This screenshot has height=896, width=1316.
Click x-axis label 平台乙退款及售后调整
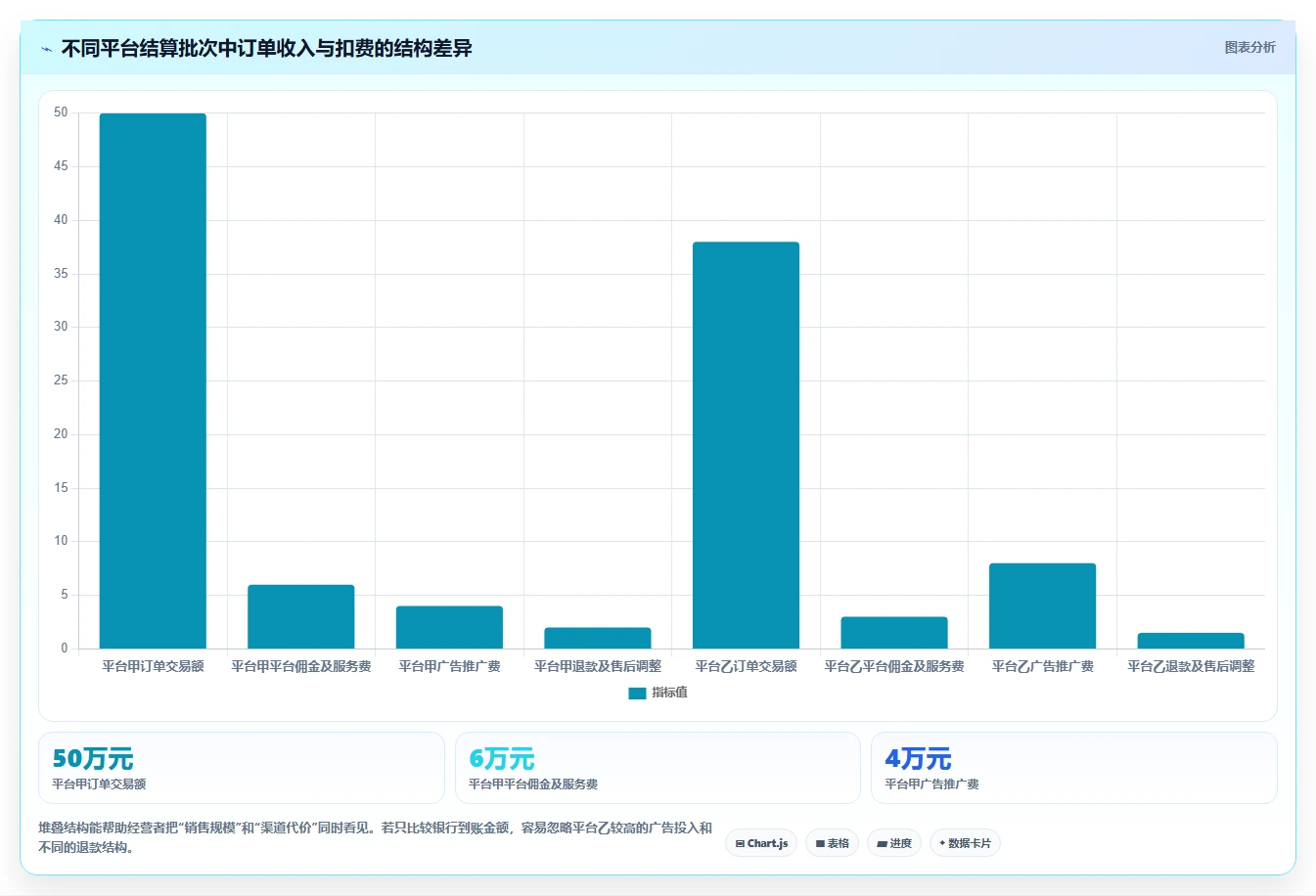(x=1191, y=666)
